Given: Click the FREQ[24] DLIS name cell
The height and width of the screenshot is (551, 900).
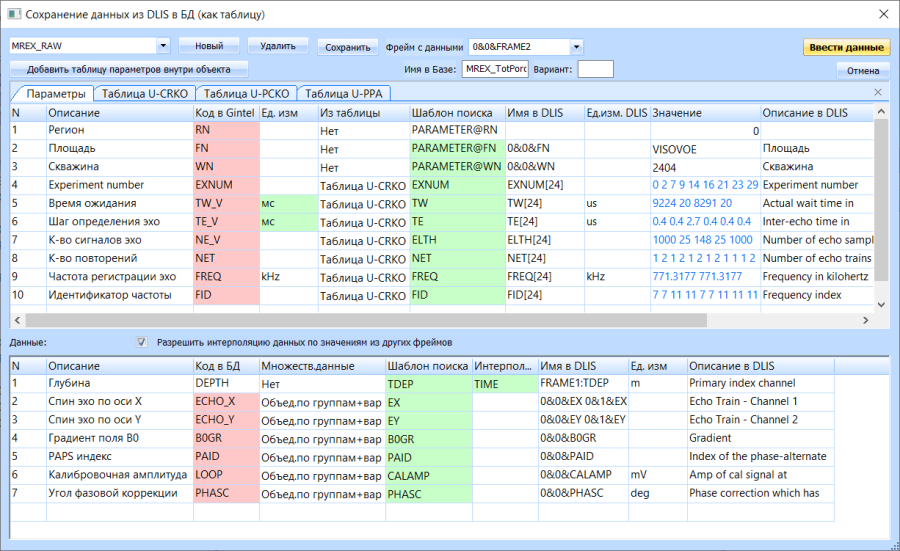Looking at the screenshot, I should pos(545,277).
